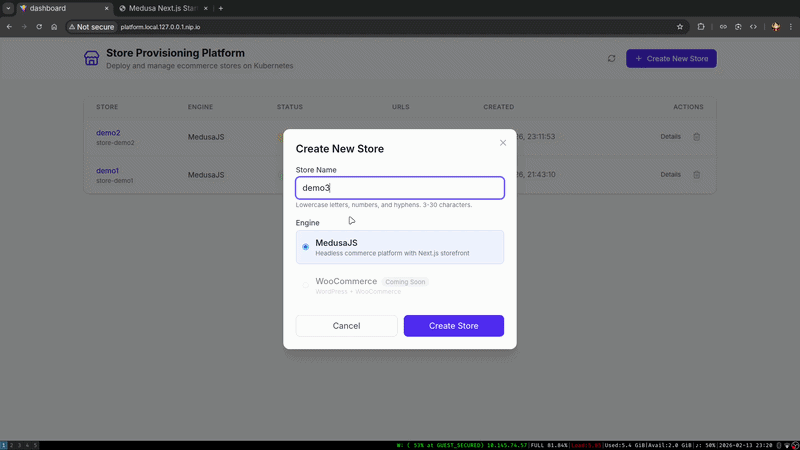800x450 pixels.
Task: Click the CREATED column header
Action: point(498,107)
